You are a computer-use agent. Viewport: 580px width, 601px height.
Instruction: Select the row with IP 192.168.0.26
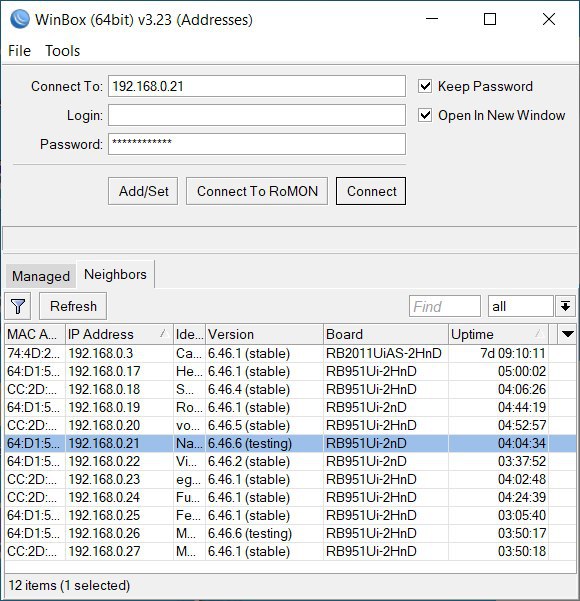click(x=290, y=534)
